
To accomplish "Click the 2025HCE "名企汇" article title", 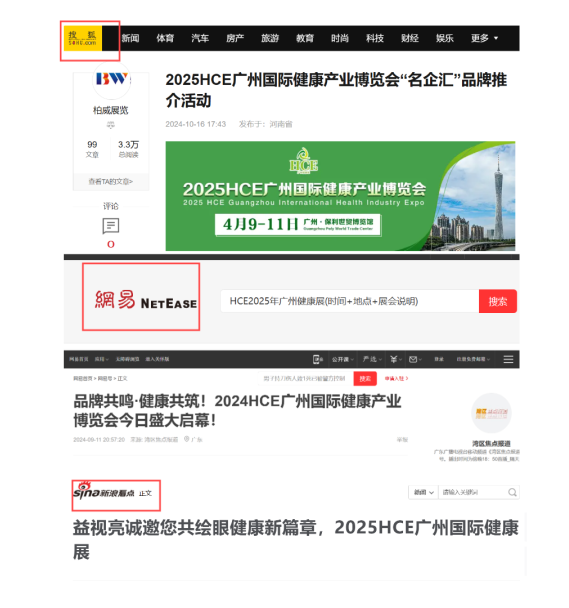I will pyautogui.click(x=336, y=90).
